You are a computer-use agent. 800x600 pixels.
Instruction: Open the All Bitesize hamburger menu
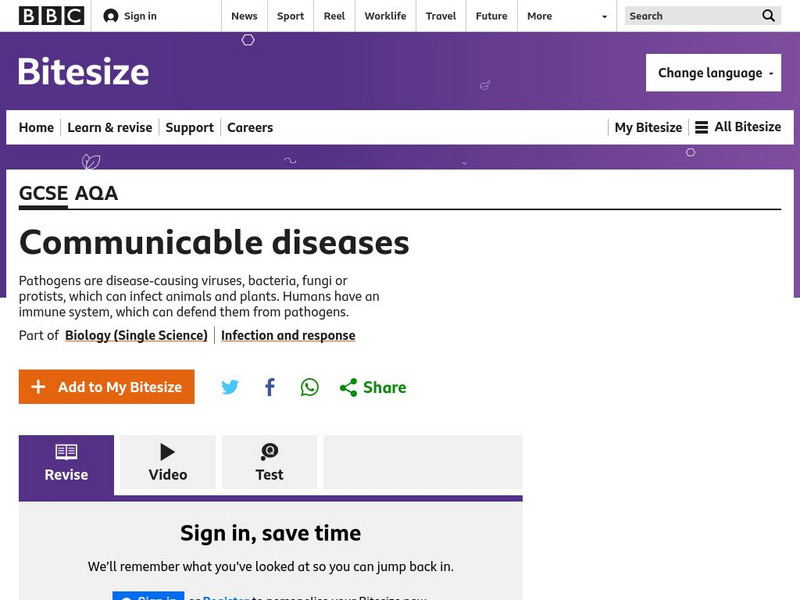coord(705,127)
